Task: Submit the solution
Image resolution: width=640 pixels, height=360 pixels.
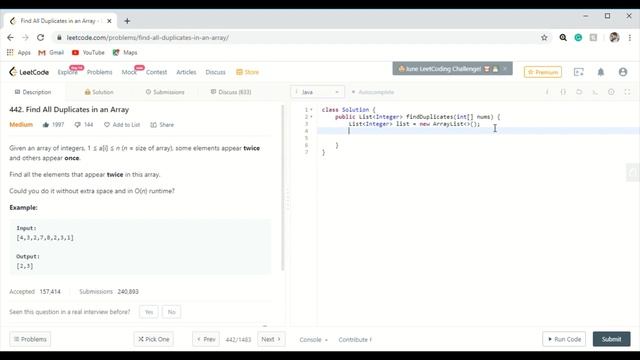Action: [611, 339]
